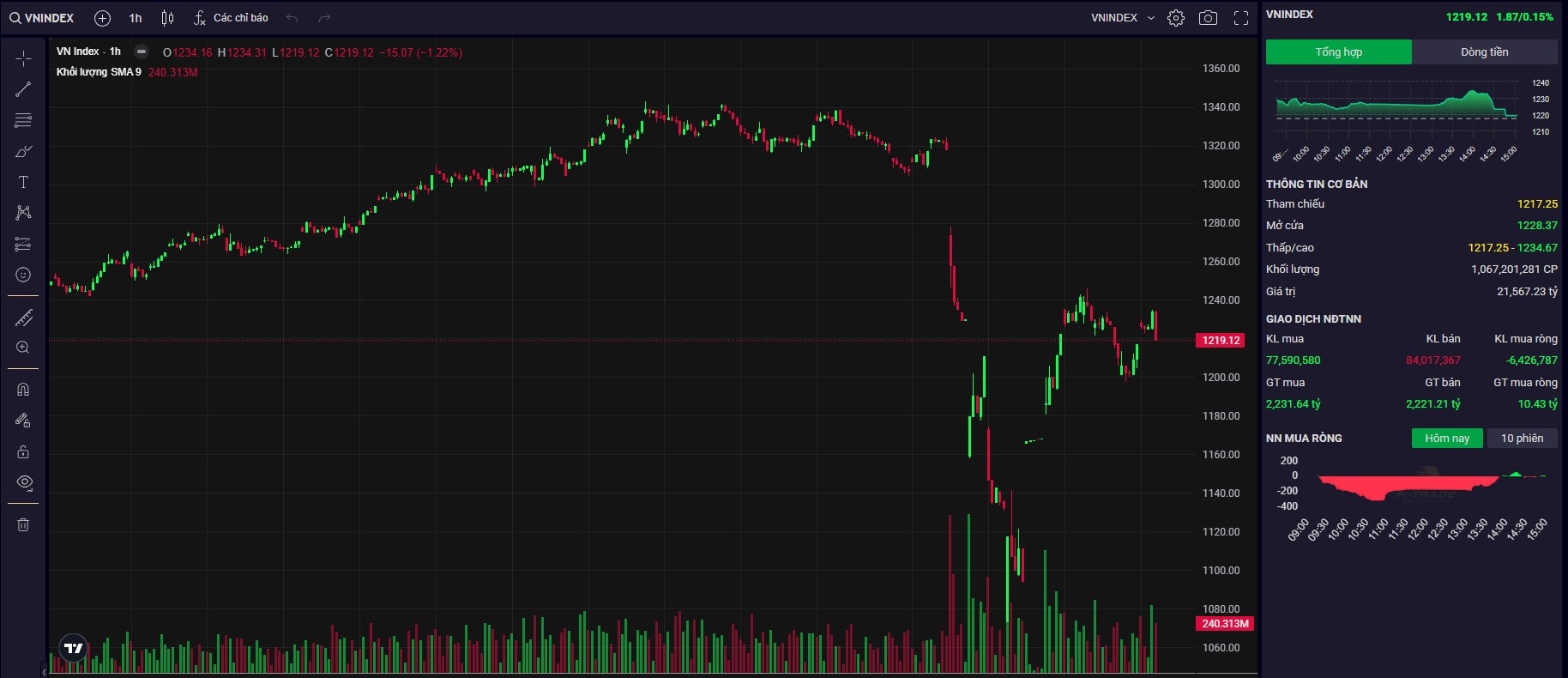The image size is (1568, 678).
Task: Select the brush drawing tool
Action: [x=23, y=151]
